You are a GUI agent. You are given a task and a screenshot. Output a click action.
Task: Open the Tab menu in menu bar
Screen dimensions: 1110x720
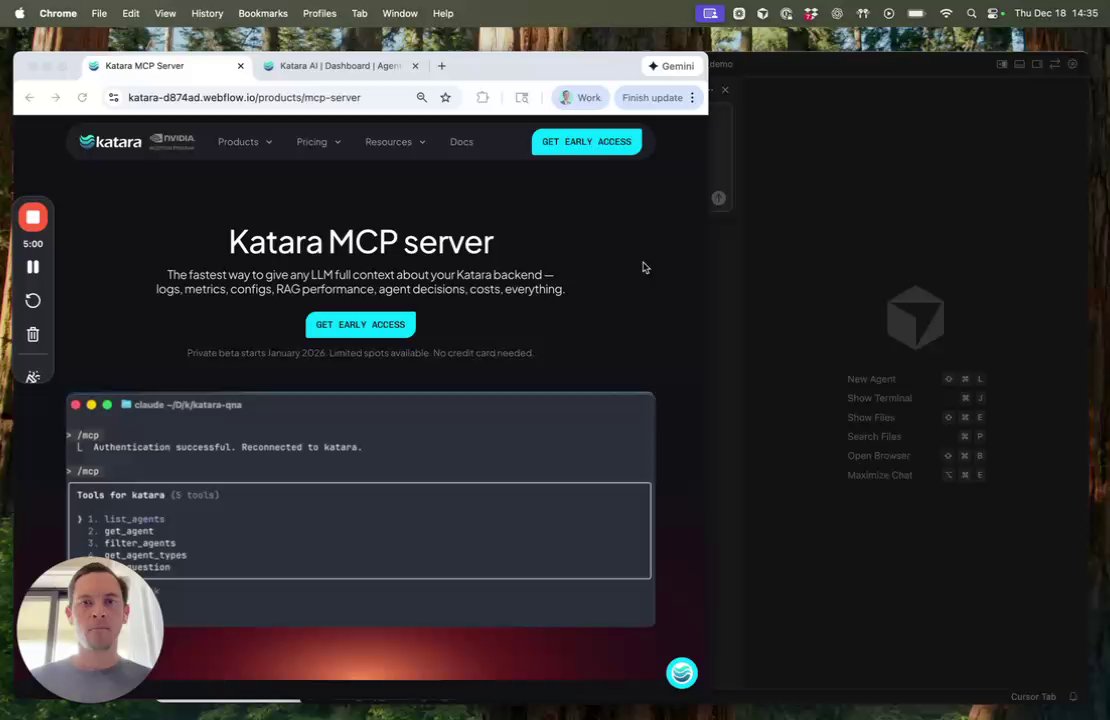[360, 13]
